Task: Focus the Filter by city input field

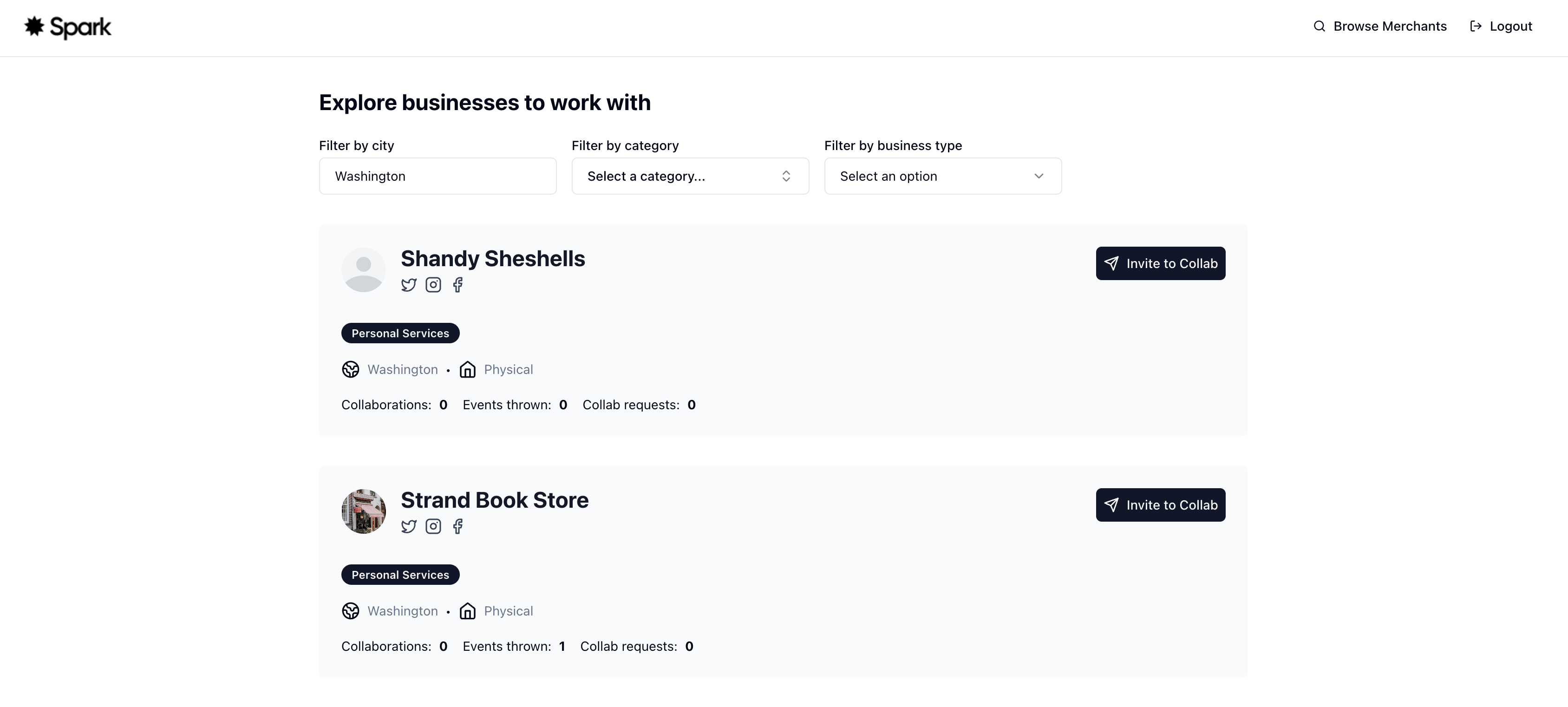Action: pos(438,177)
